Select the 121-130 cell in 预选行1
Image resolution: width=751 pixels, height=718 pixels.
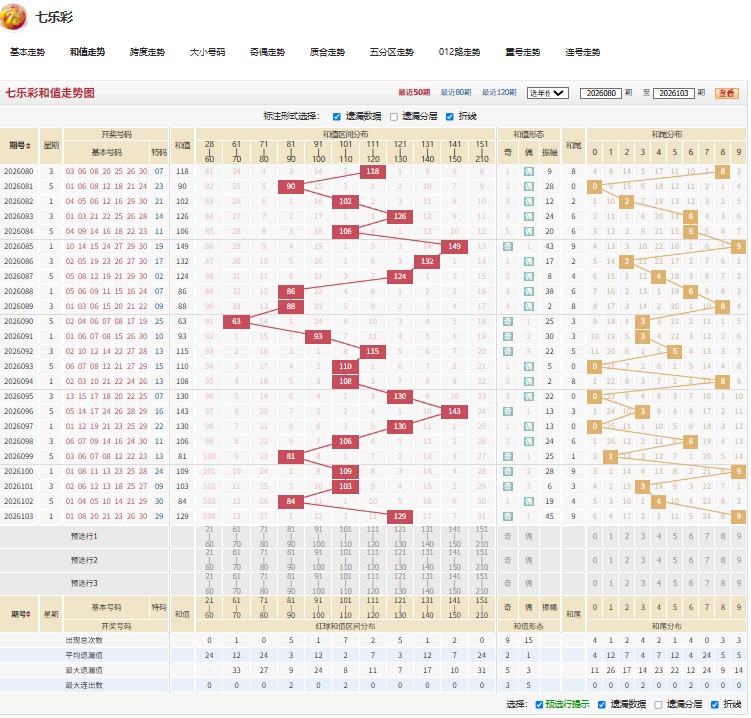400,536
